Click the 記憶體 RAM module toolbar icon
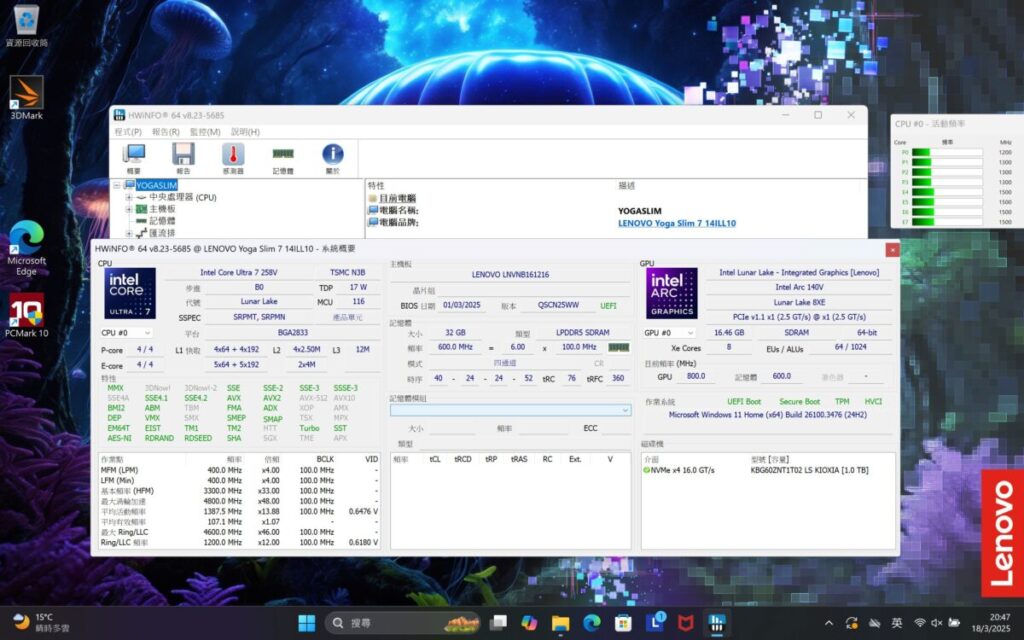 tap(283, 158)
